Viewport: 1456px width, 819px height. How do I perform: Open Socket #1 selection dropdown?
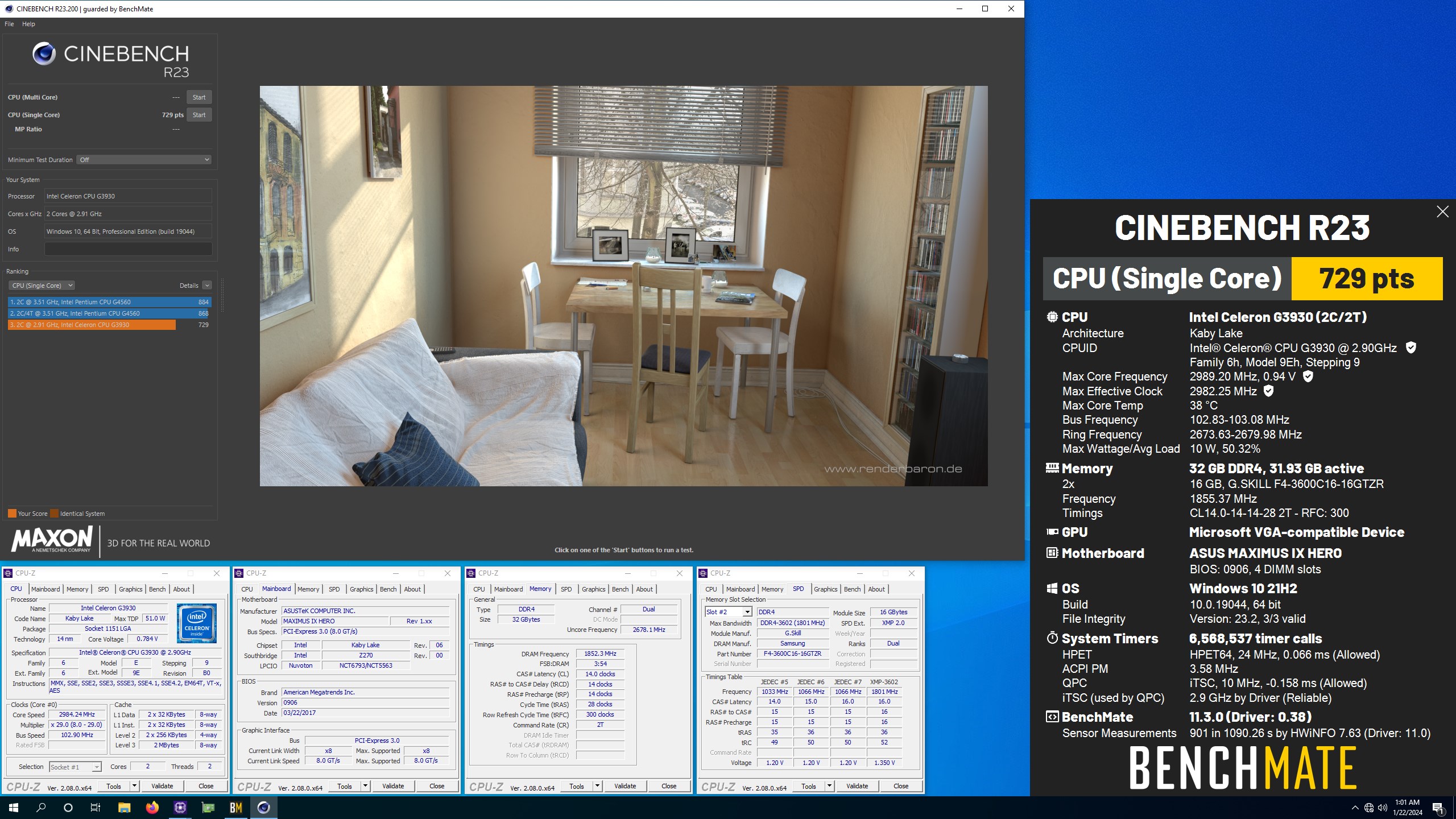[x=75, y=767]
